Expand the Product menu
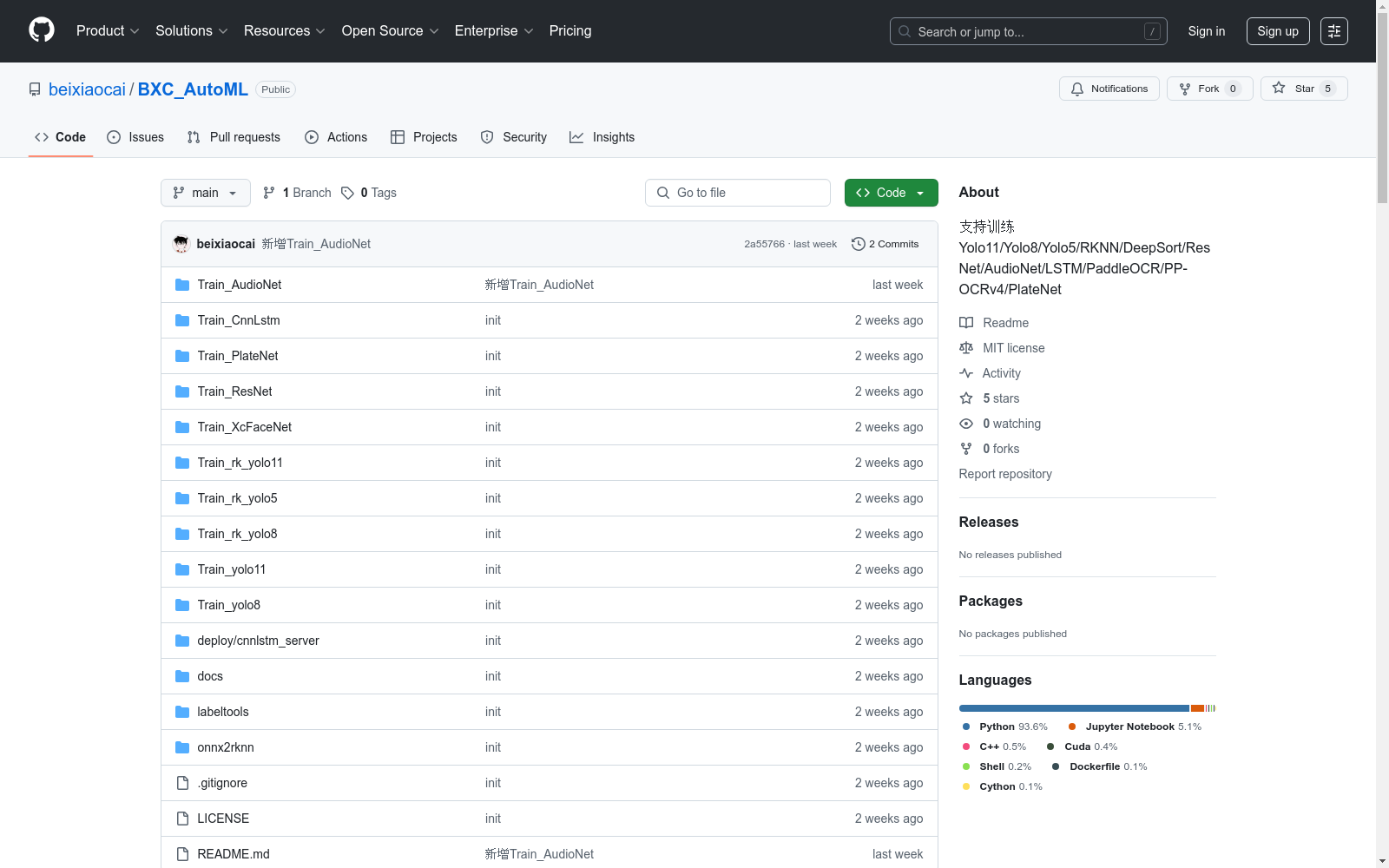1389x868 pixels. click(108, 30)
